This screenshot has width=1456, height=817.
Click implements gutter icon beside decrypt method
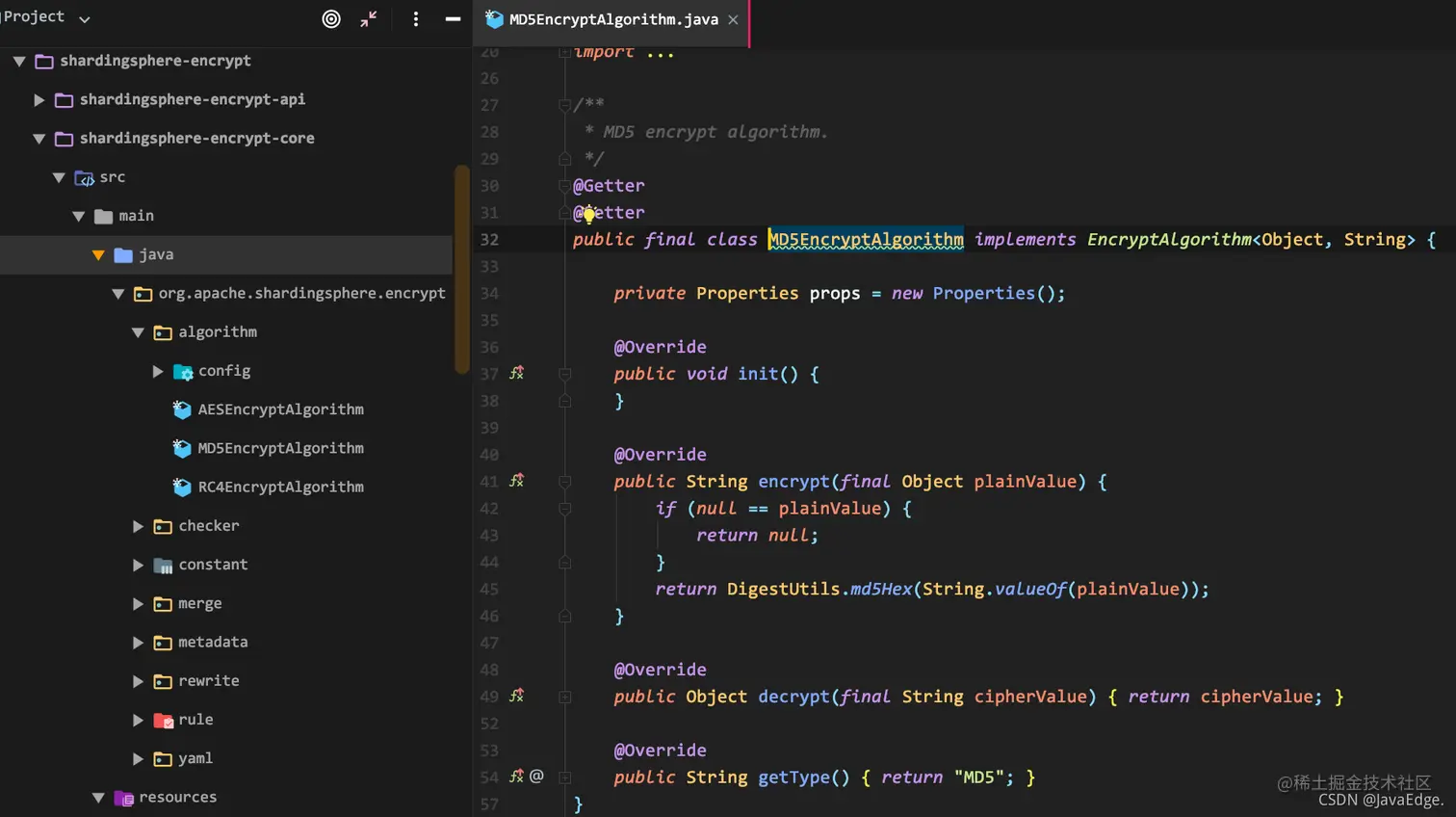pyautogui.click(x=517, y=696)
